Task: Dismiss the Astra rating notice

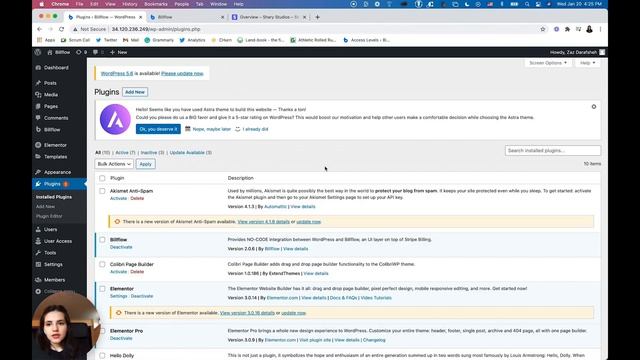Action: (594, 107)
